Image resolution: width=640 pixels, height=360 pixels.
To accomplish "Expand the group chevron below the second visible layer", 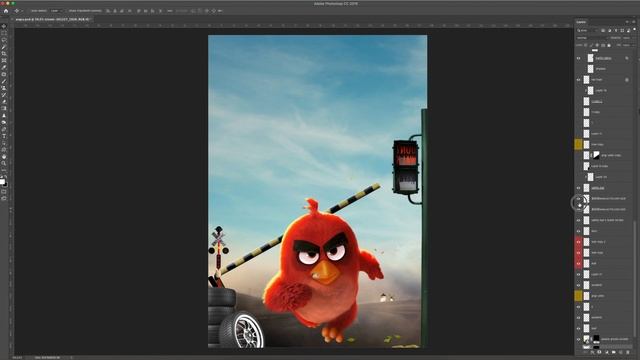I will pos(586,90).
